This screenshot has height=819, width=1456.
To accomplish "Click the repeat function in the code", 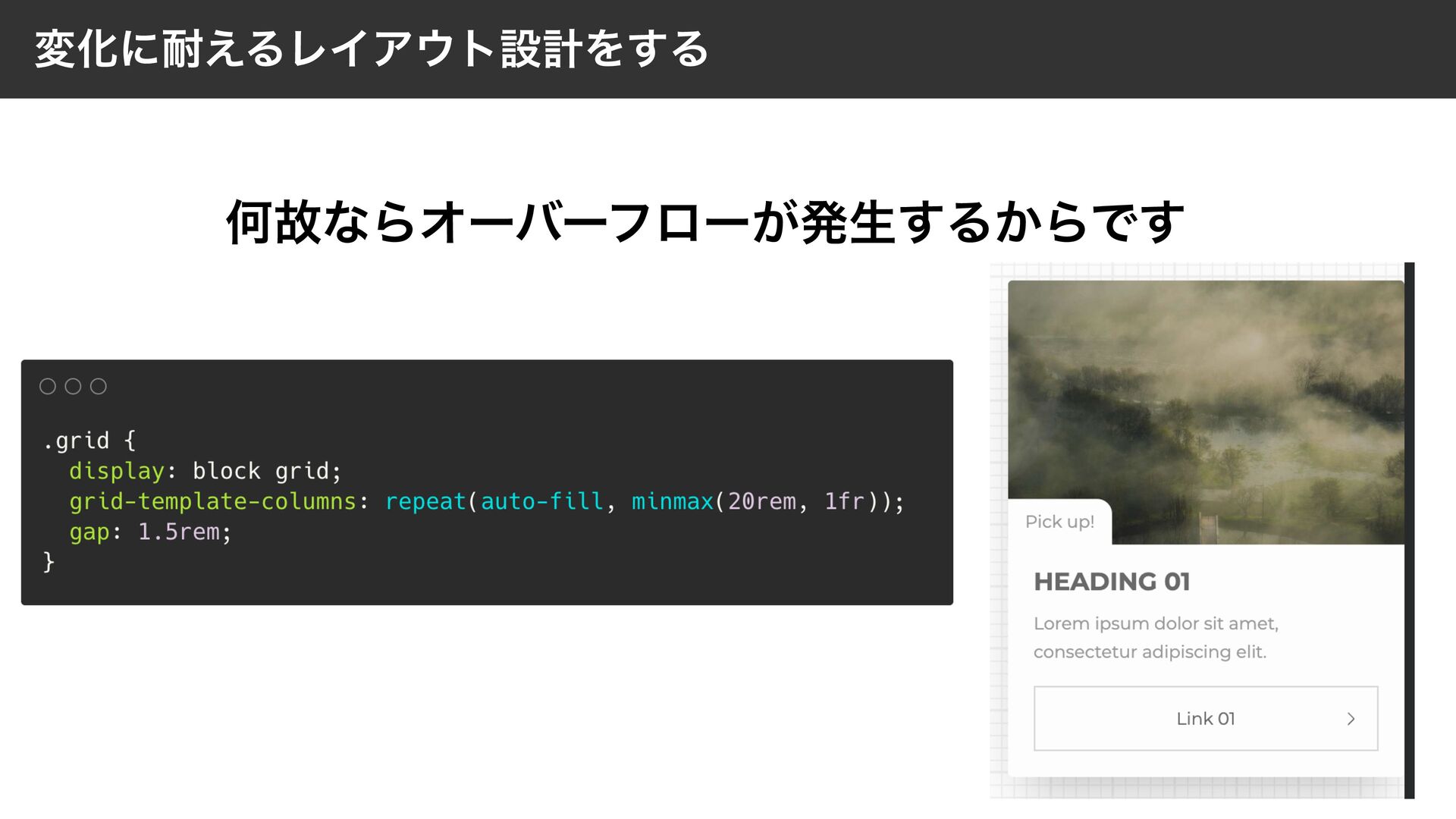I will click(425, 501).
